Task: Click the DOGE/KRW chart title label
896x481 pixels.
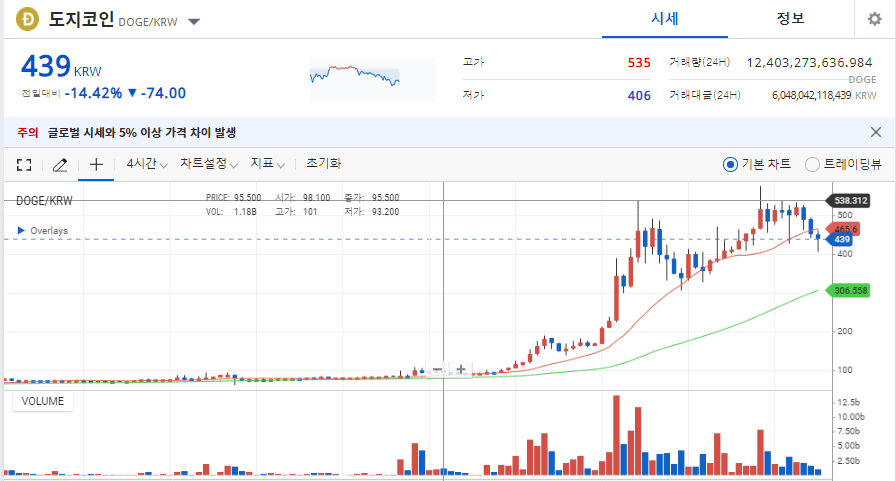Action: (44, 201)
